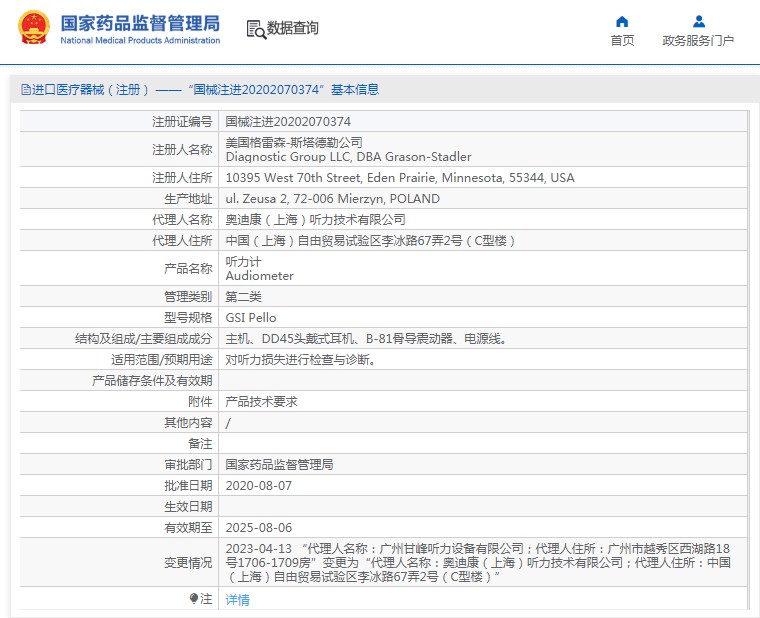Click the 数据查询 magnifier document icon

(x=256, y=29)
